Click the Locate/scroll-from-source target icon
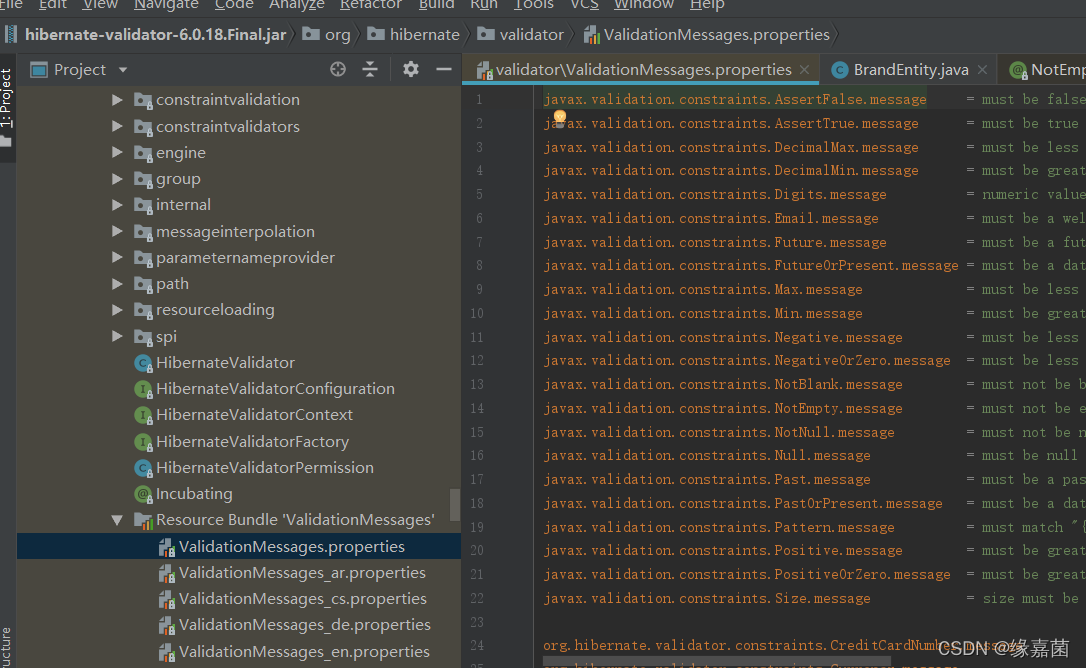The width and height of the screenshot is (1086, 668). (x=337, y=69)
